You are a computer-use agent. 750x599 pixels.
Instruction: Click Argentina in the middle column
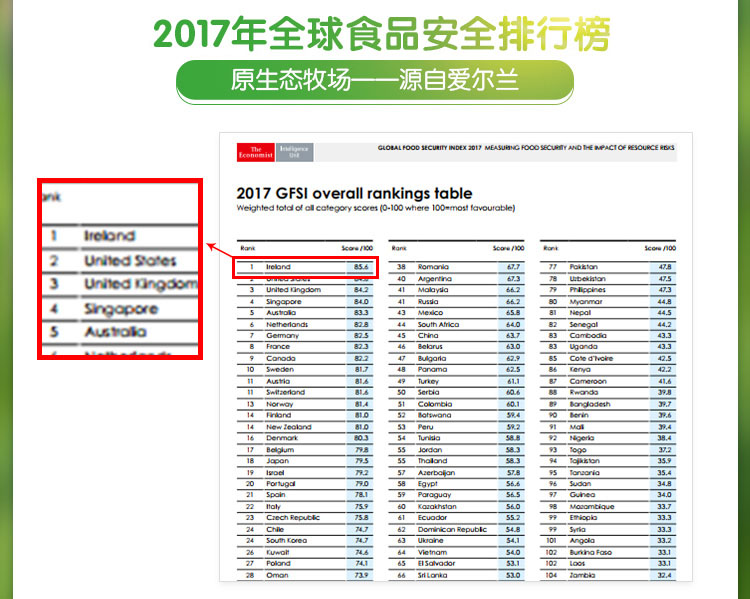coord(434,278)
